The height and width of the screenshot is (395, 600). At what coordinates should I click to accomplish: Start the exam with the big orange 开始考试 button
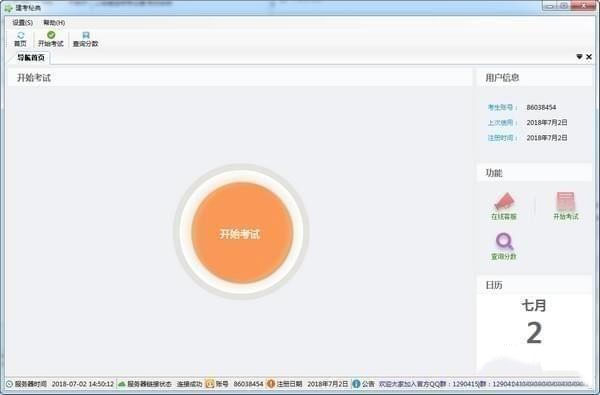pyautogui.click(x=241, y=233)
